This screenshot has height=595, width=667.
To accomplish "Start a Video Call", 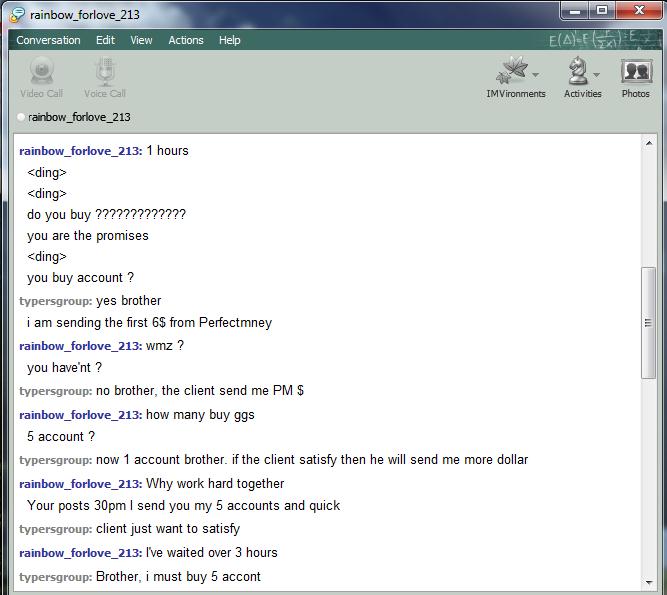I will coord(41,77).
